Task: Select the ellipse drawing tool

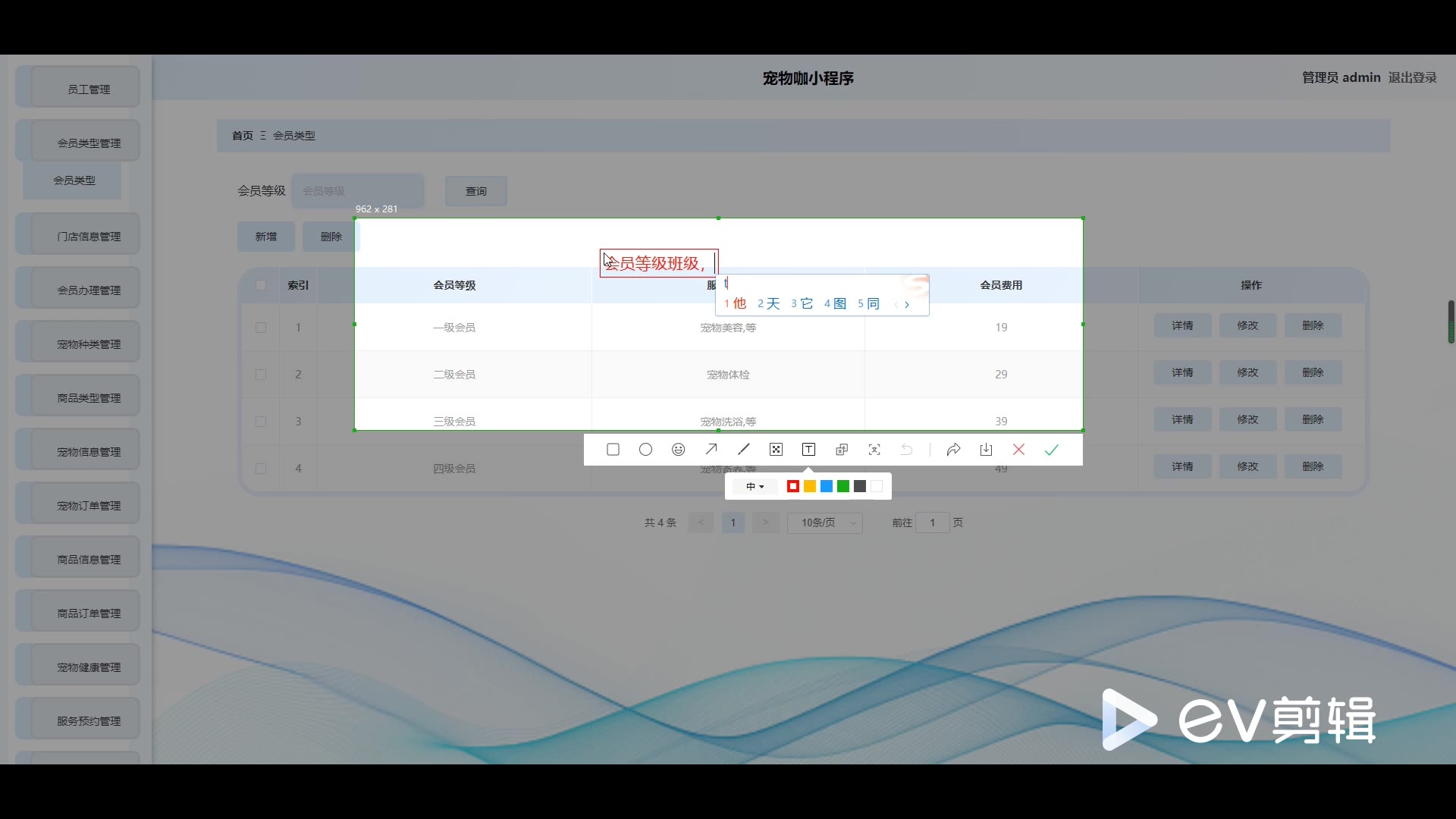Action: 645,450
